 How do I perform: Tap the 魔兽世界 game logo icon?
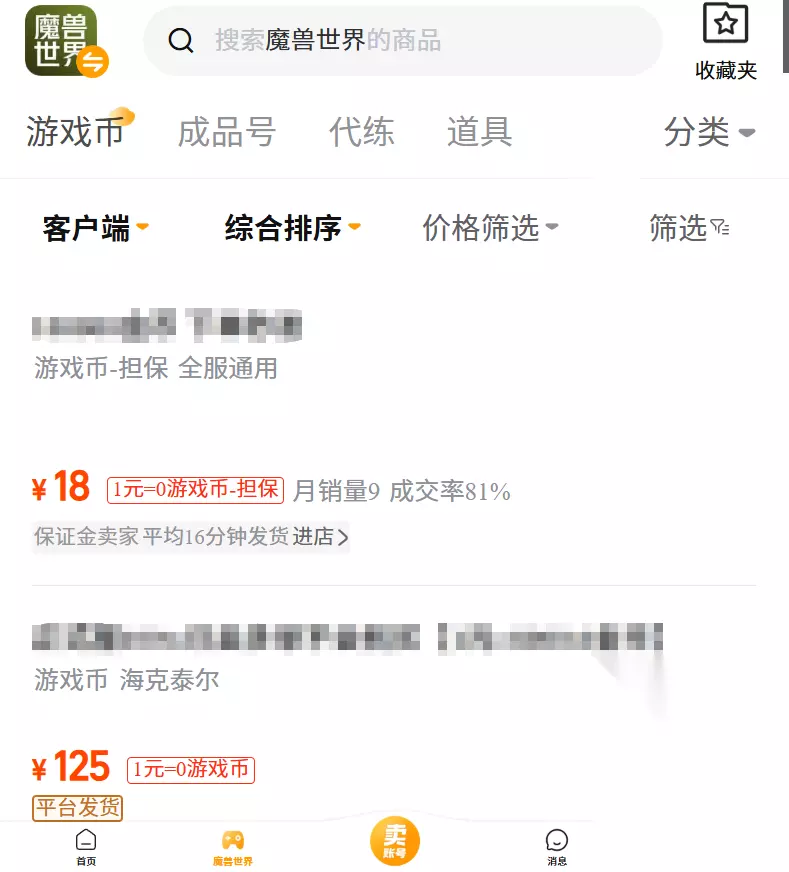point(66,41)
